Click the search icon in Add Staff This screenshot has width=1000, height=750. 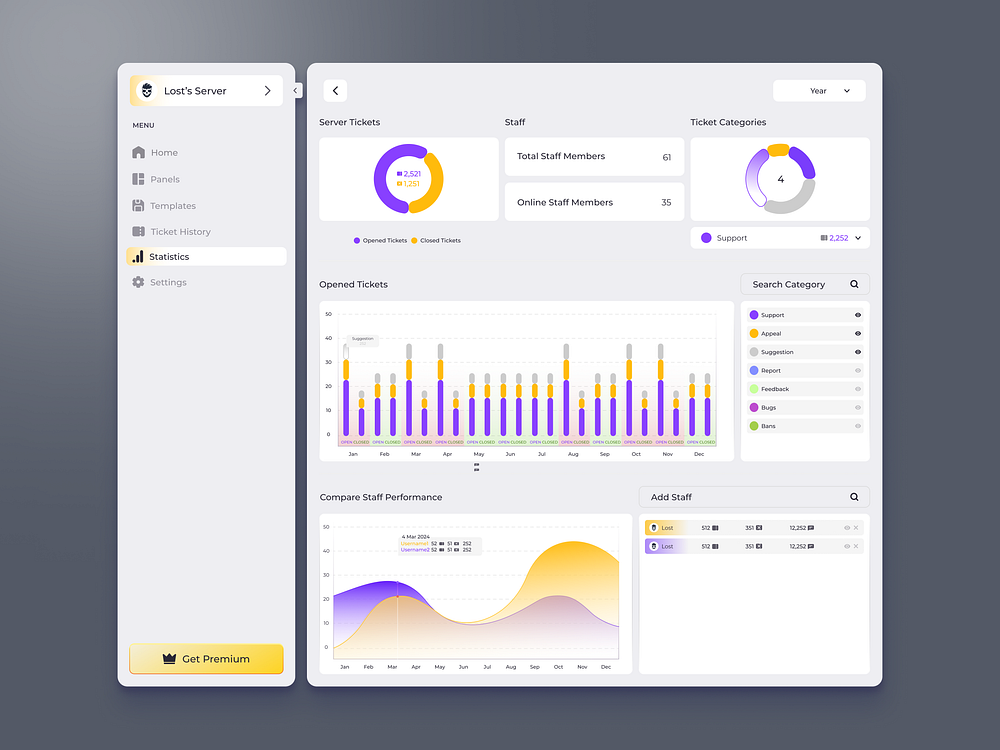pos(854,496)
